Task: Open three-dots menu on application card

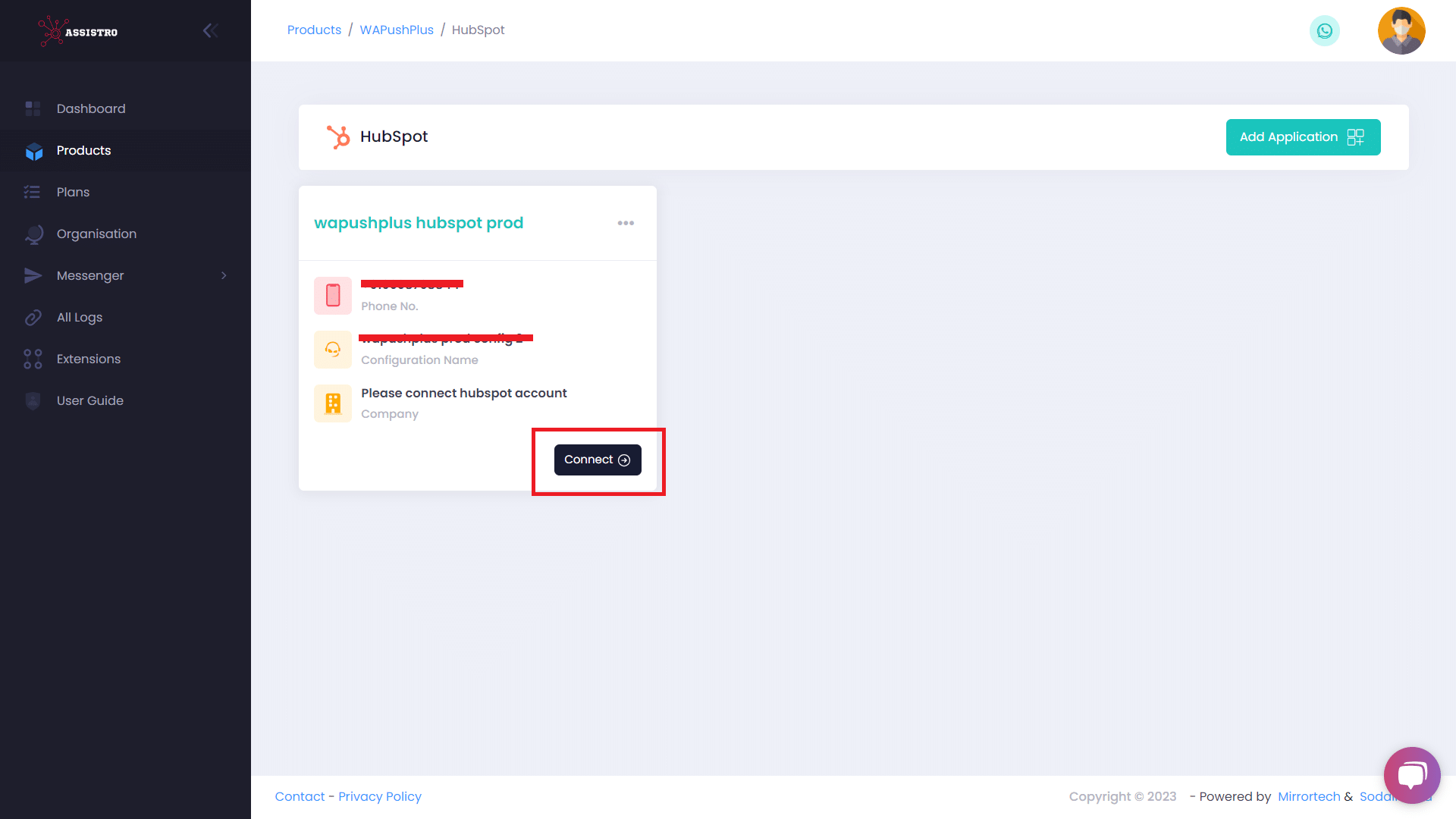Action: (626, 223)
